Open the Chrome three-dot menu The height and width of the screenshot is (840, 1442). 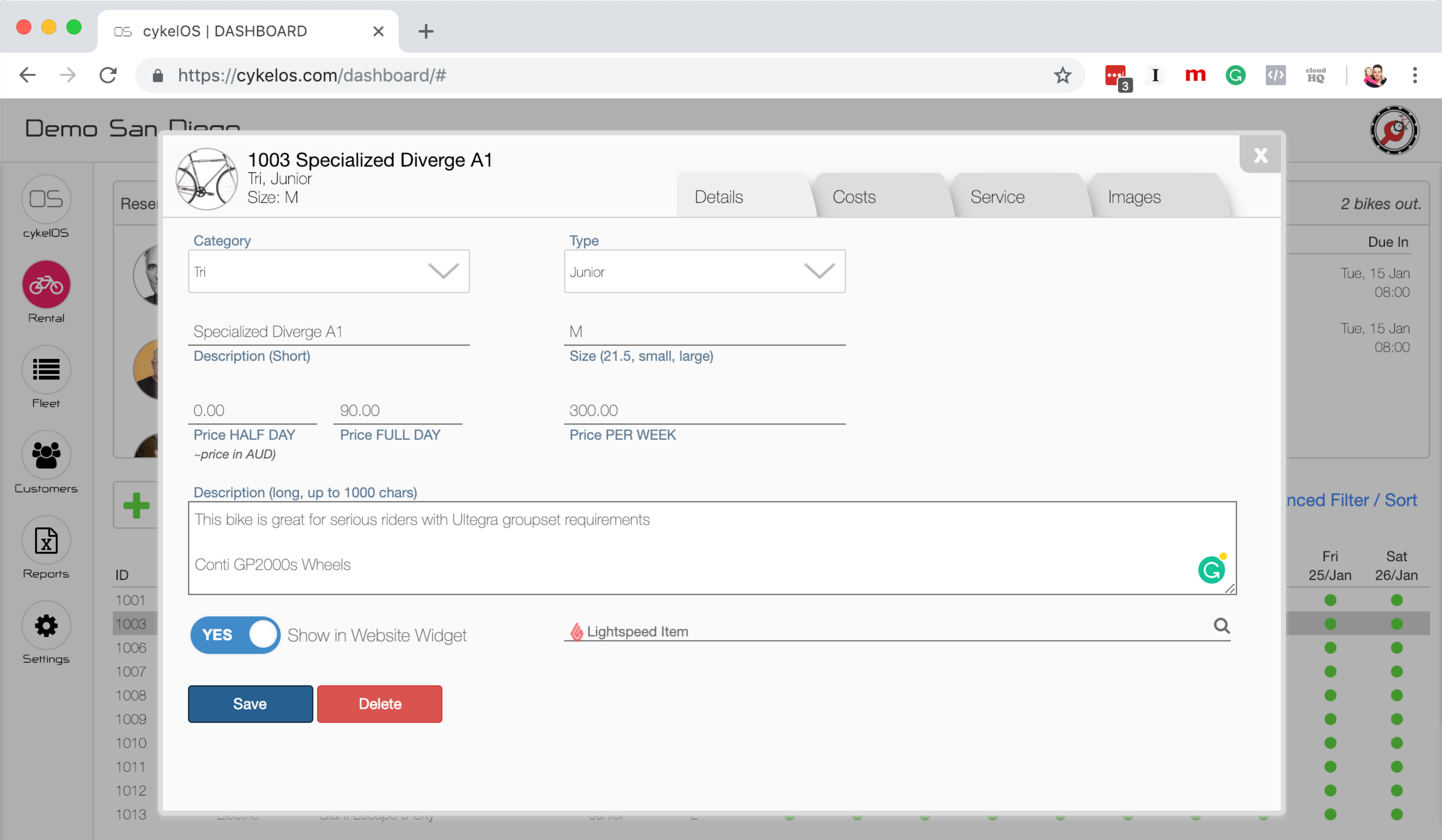1414,75
